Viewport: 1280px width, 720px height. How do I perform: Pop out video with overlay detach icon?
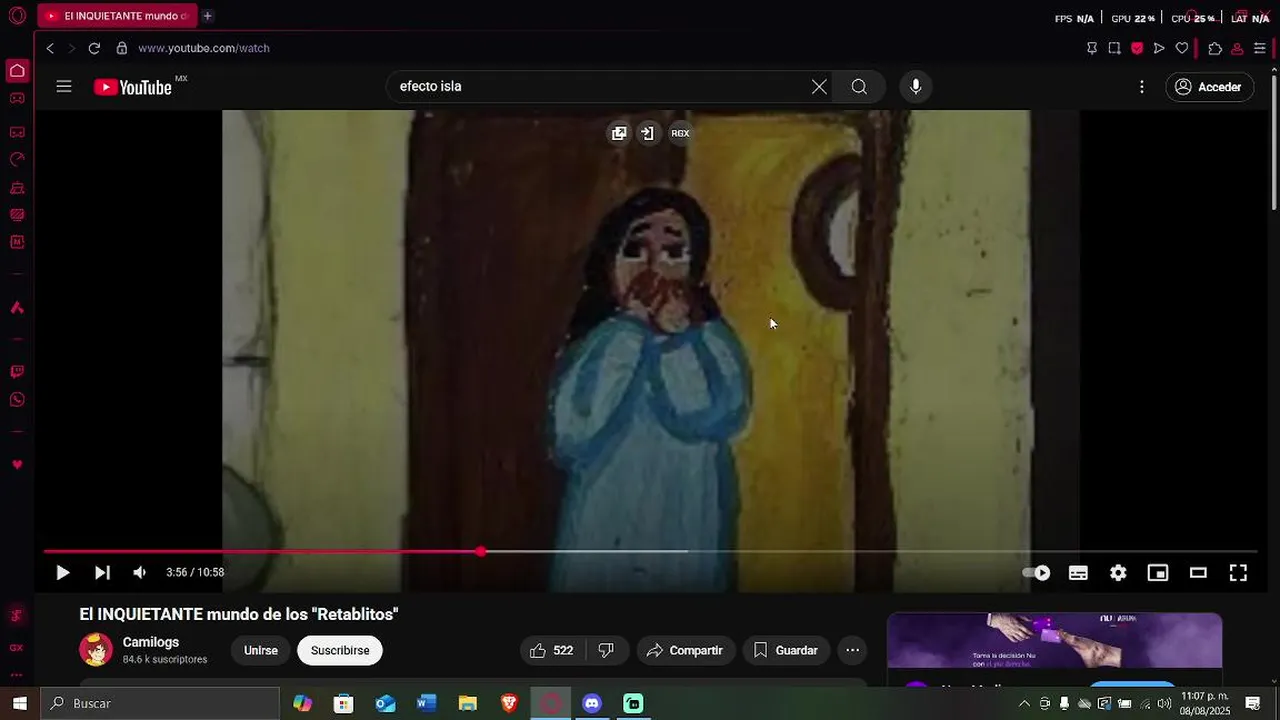pyautogui.click(x=619, y=133)
